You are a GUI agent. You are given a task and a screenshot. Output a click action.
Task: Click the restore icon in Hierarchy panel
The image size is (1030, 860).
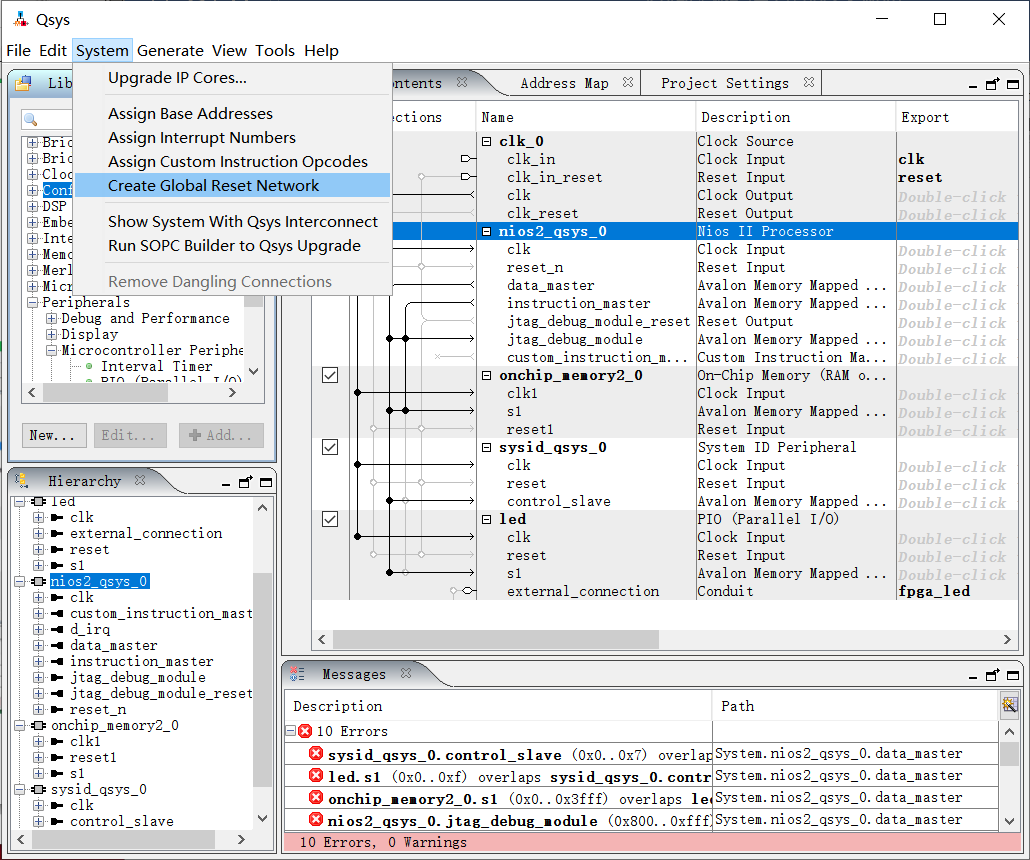coord(246,481)
